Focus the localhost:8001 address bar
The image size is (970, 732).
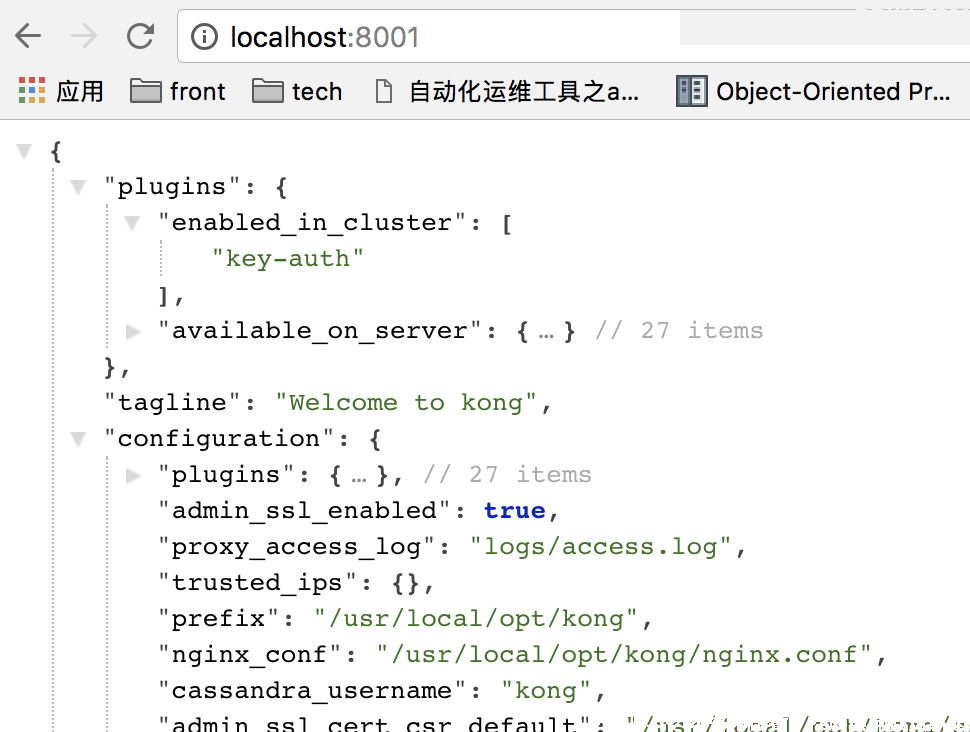point(573,37)
